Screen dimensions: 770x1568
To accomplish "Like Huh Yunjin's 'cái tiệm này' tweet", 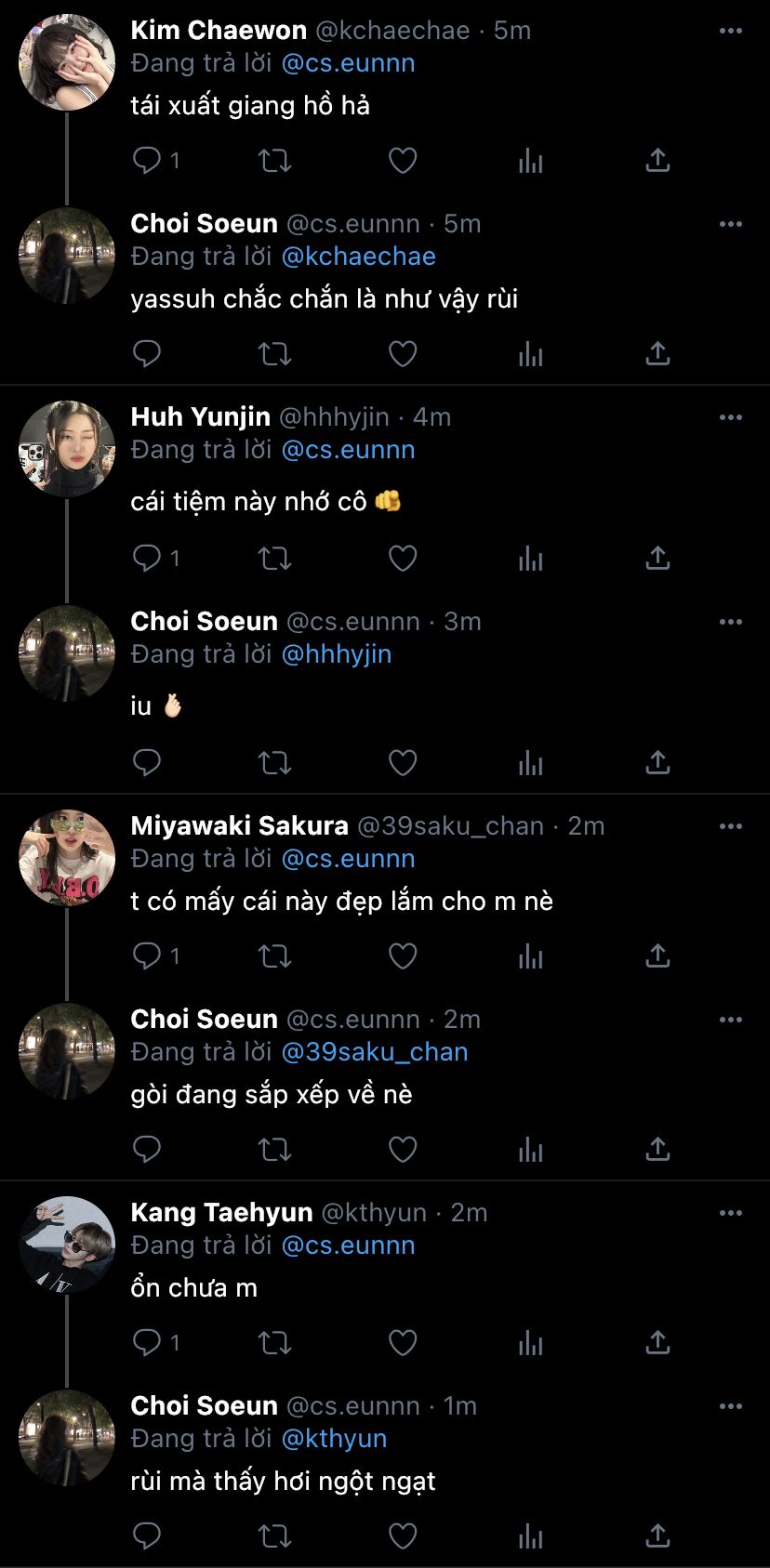I will 402,559.
